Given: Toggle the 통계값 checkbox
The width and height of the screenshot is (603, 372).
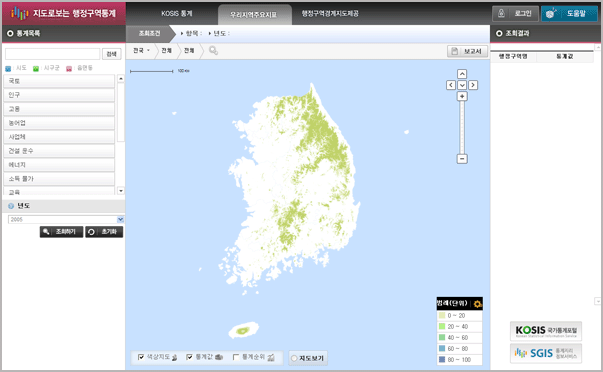Looking at the screenshot, I should pos(189,357).
